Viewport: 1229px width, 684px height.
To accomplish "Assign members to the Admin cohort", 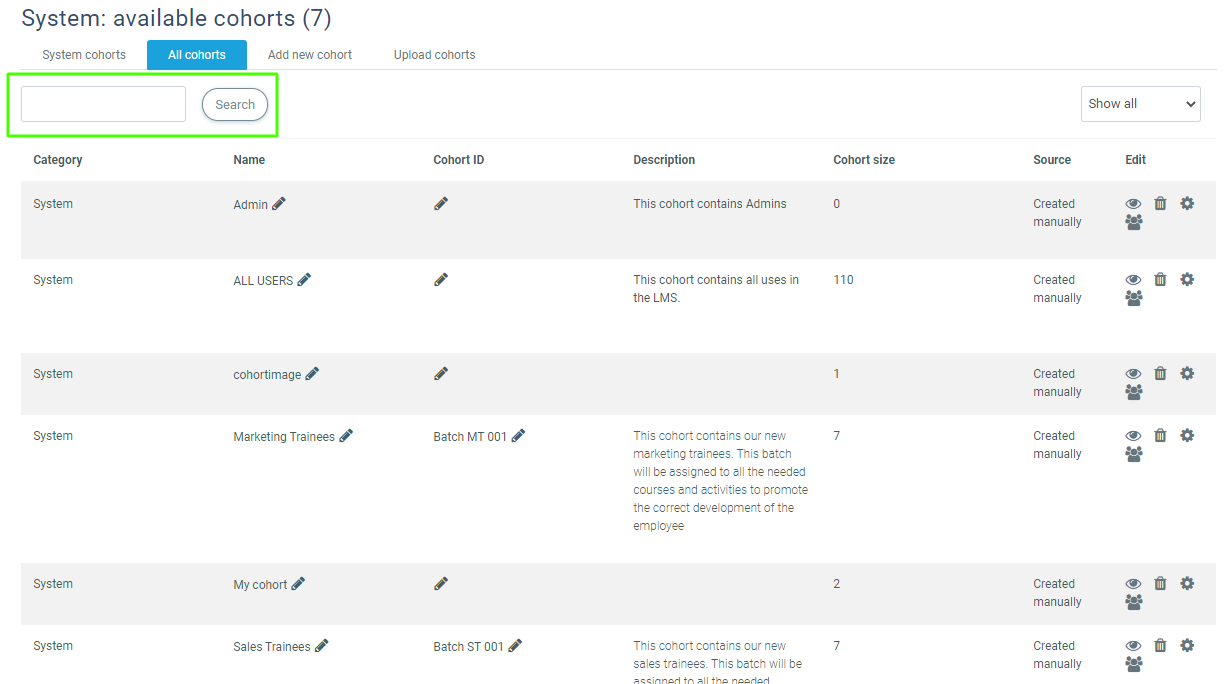I will (1133, 223).
